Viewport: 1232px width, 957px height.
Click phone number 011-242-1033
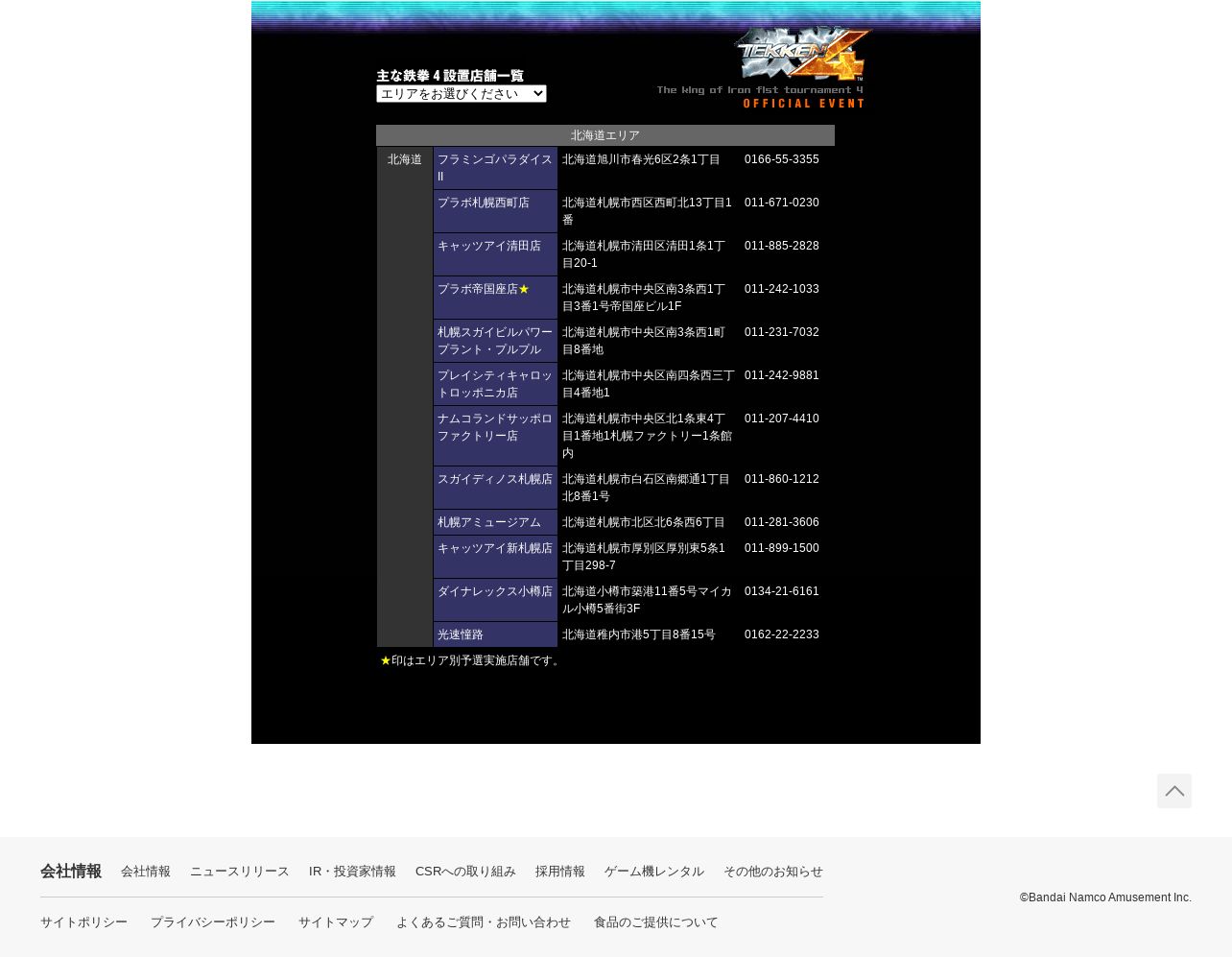coord(782,289)
